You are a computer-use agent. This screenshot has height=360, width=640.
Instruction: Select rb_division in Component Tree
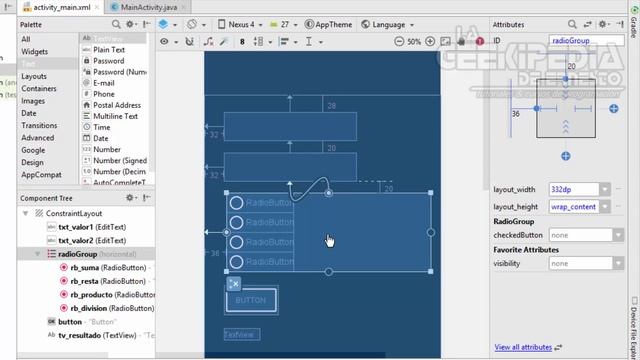[107, 308]
